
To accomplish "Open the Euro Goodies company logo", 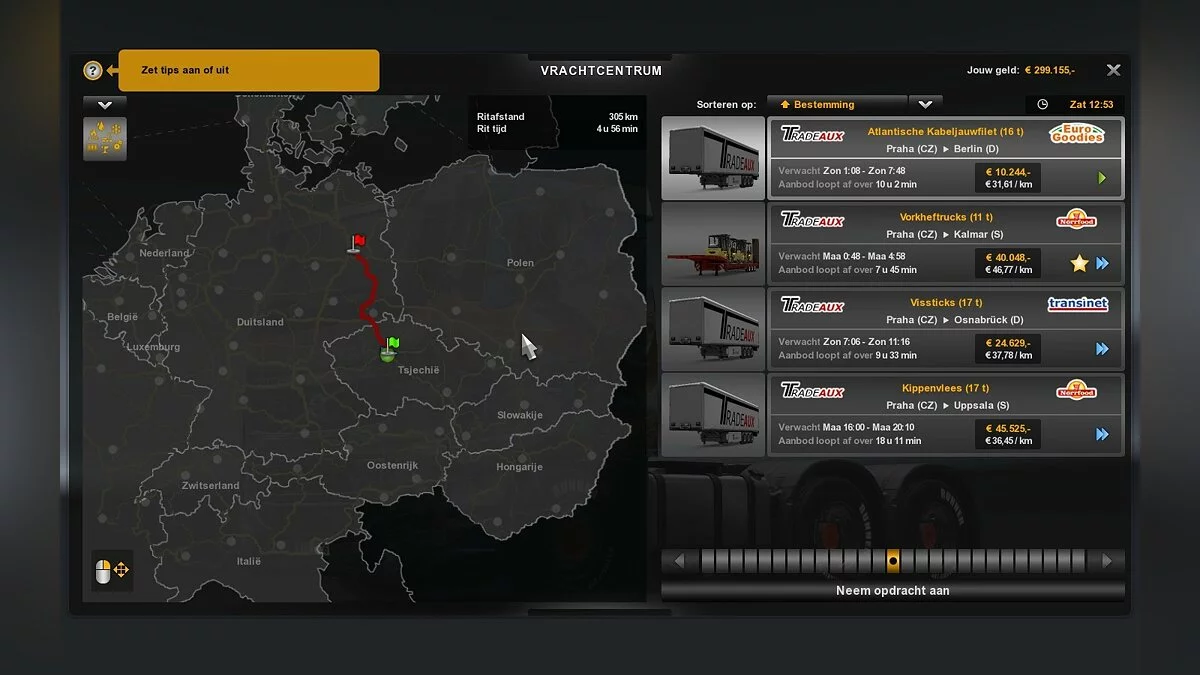I will 1077,133.
